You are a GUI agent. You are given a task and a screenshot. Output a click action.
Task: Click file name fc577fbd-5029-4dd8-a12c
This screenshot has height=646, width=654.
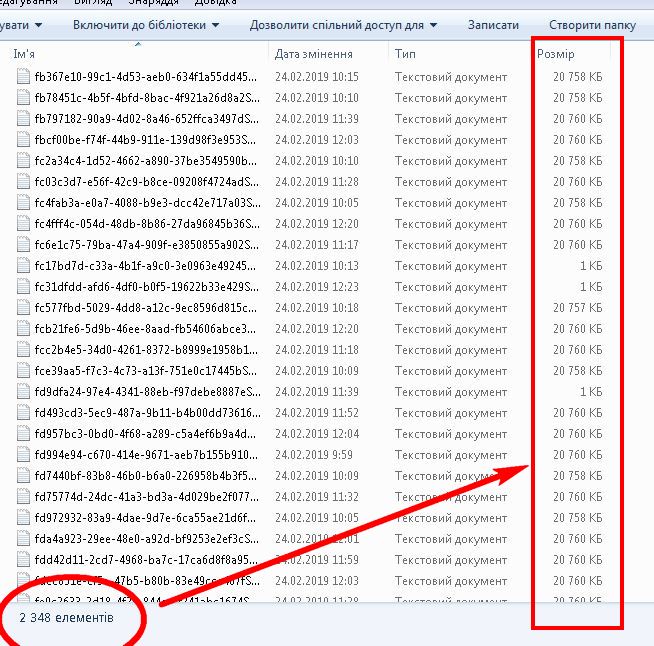[x=146, y=308]
